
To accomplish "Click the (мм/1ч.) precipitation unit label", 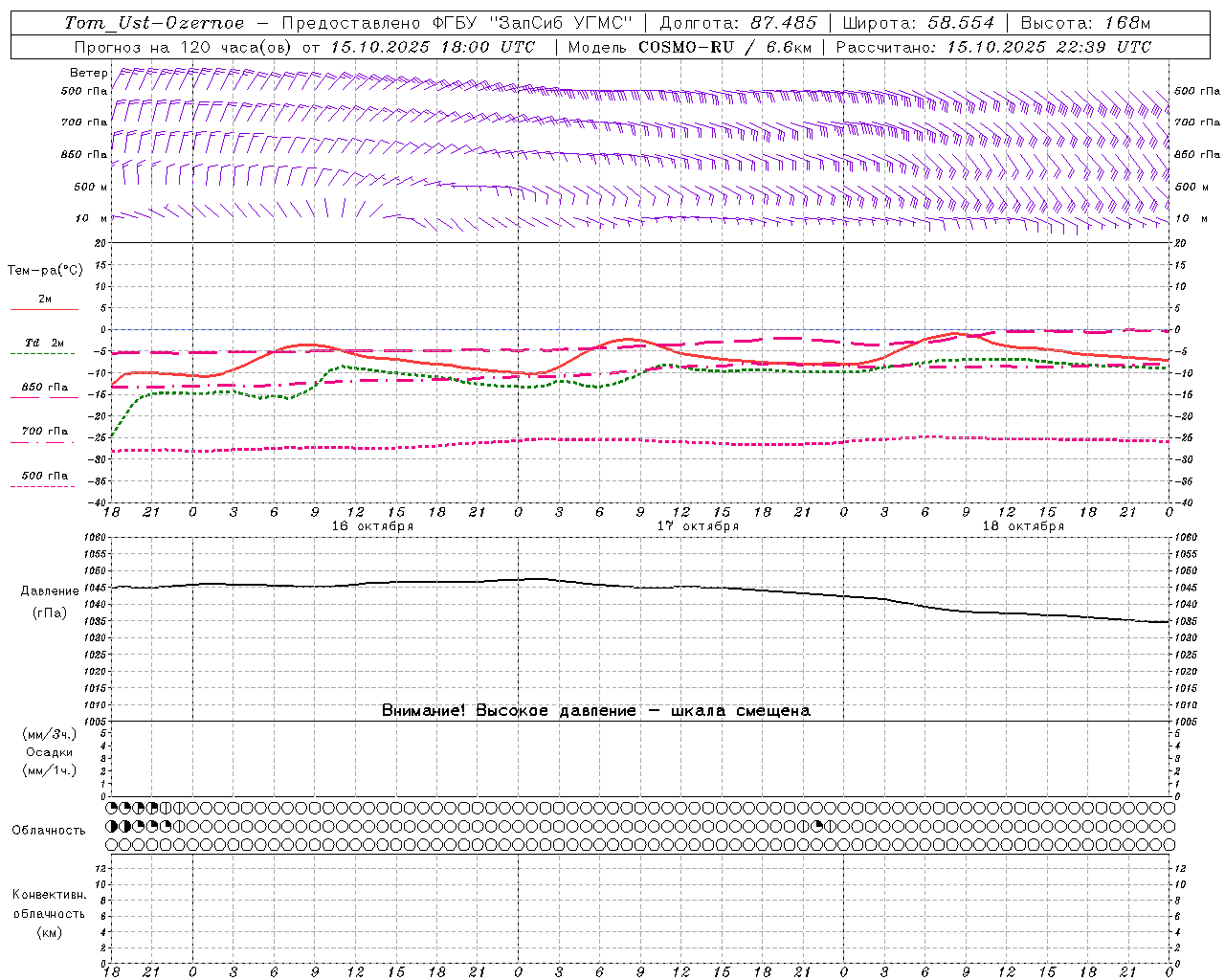I will point(50,770).
